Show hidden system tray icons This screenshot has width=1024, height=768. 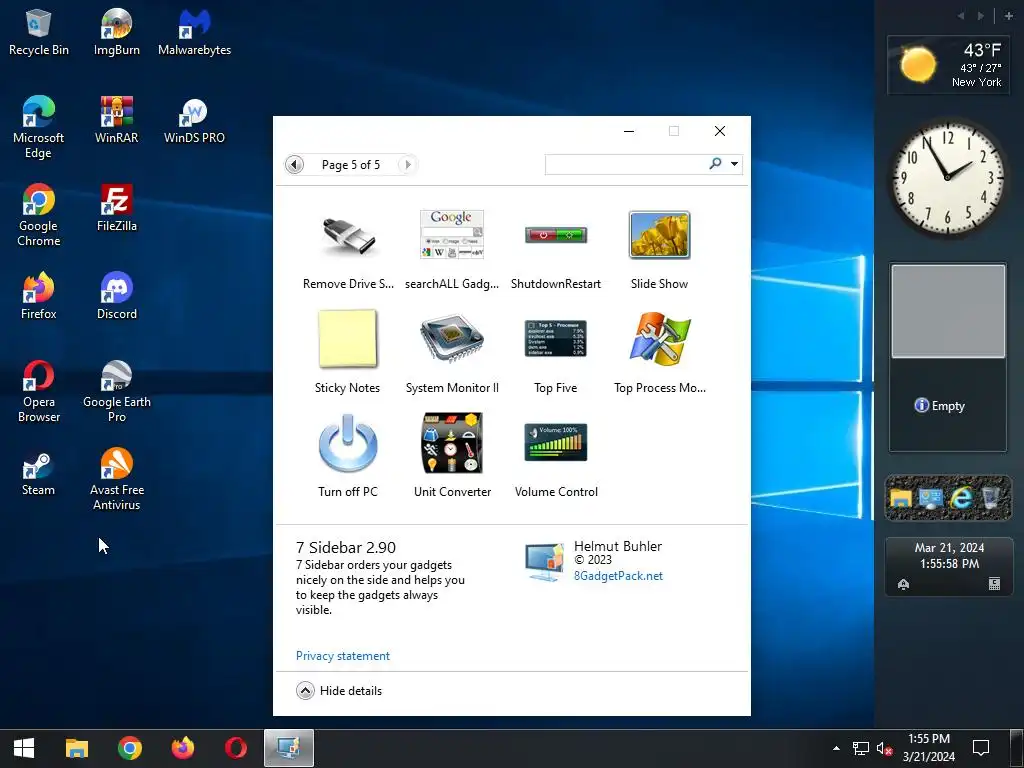pos(836,748)
